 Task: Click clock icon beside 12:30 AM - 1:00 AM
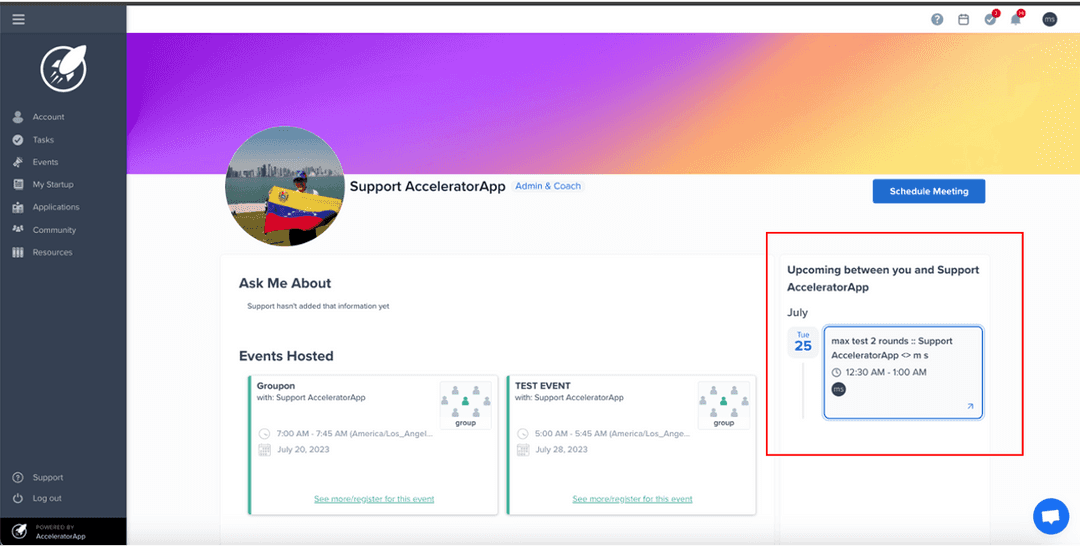pos(837,373)
